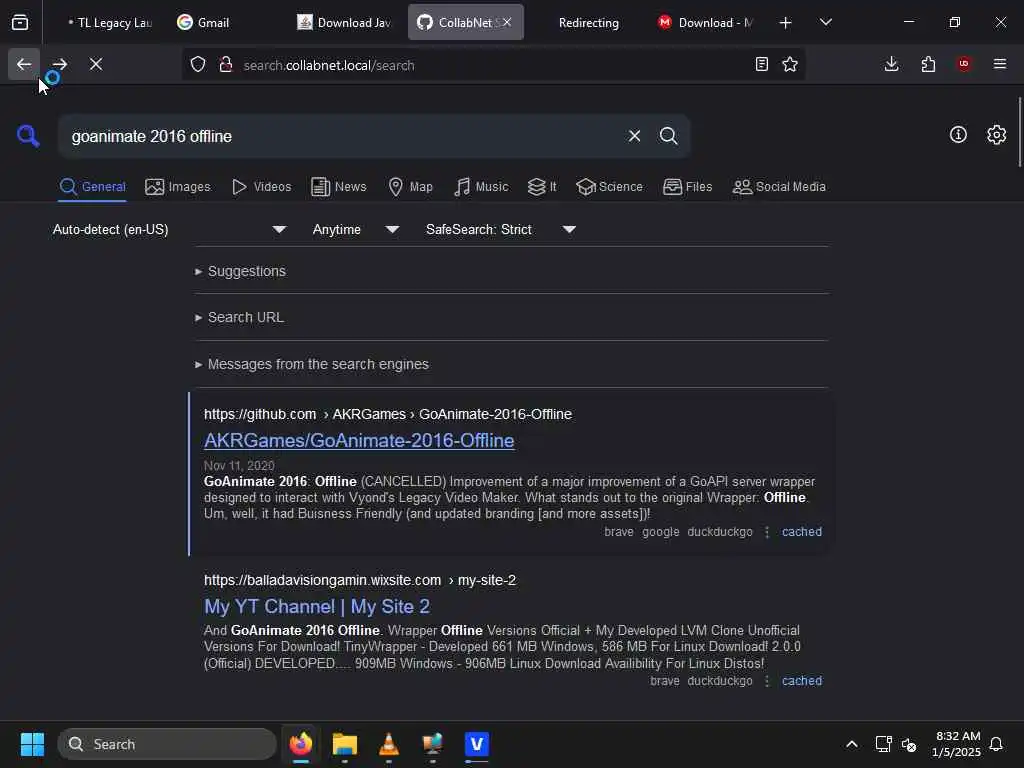Screen dimensions: 1024x768
Task: Open the clock showing 8:32 AM
Action: click(957, 744)
